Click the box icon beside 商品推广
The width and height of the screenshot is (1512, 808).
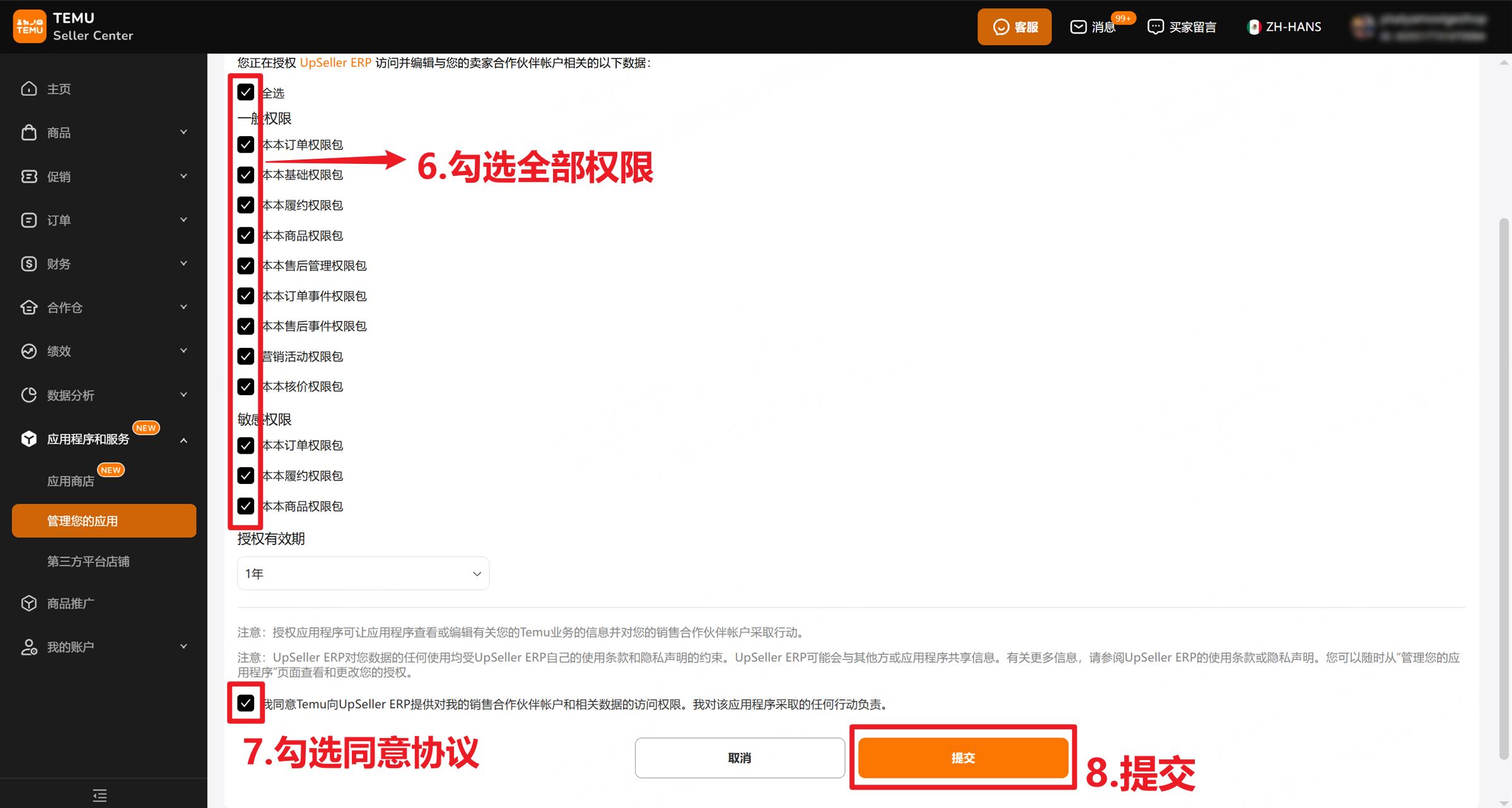[x=29, y=603]
